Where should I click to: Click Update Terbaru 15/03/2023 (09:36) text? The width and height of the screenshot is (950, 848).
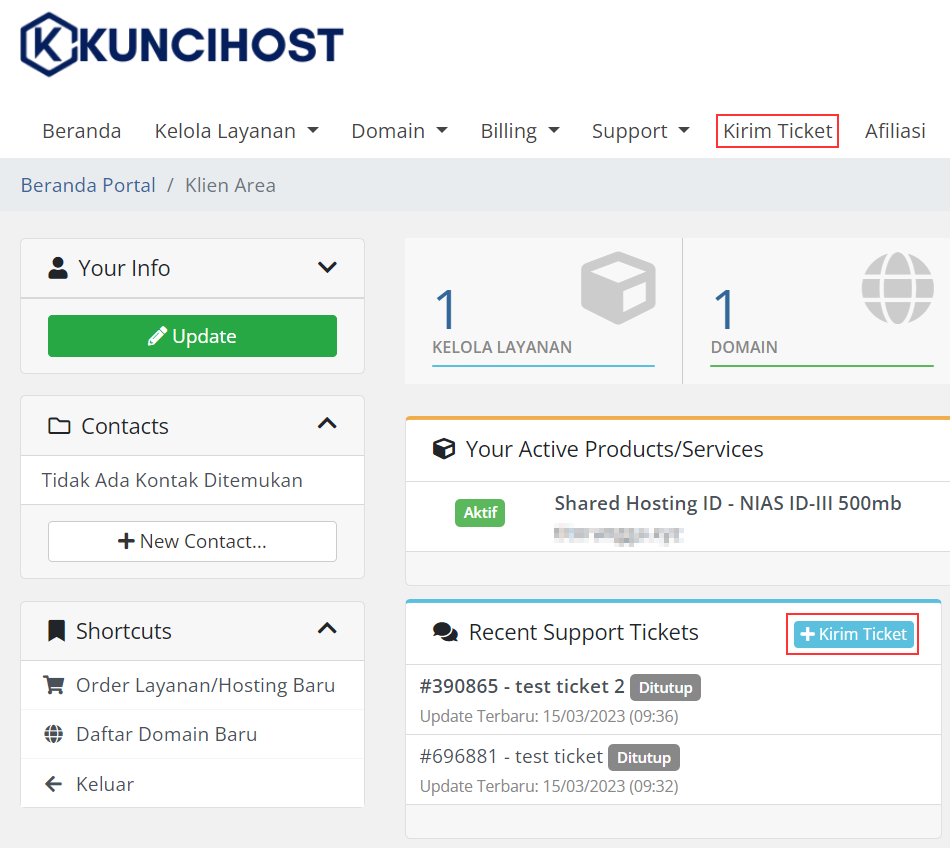click(x=549, y=716)
